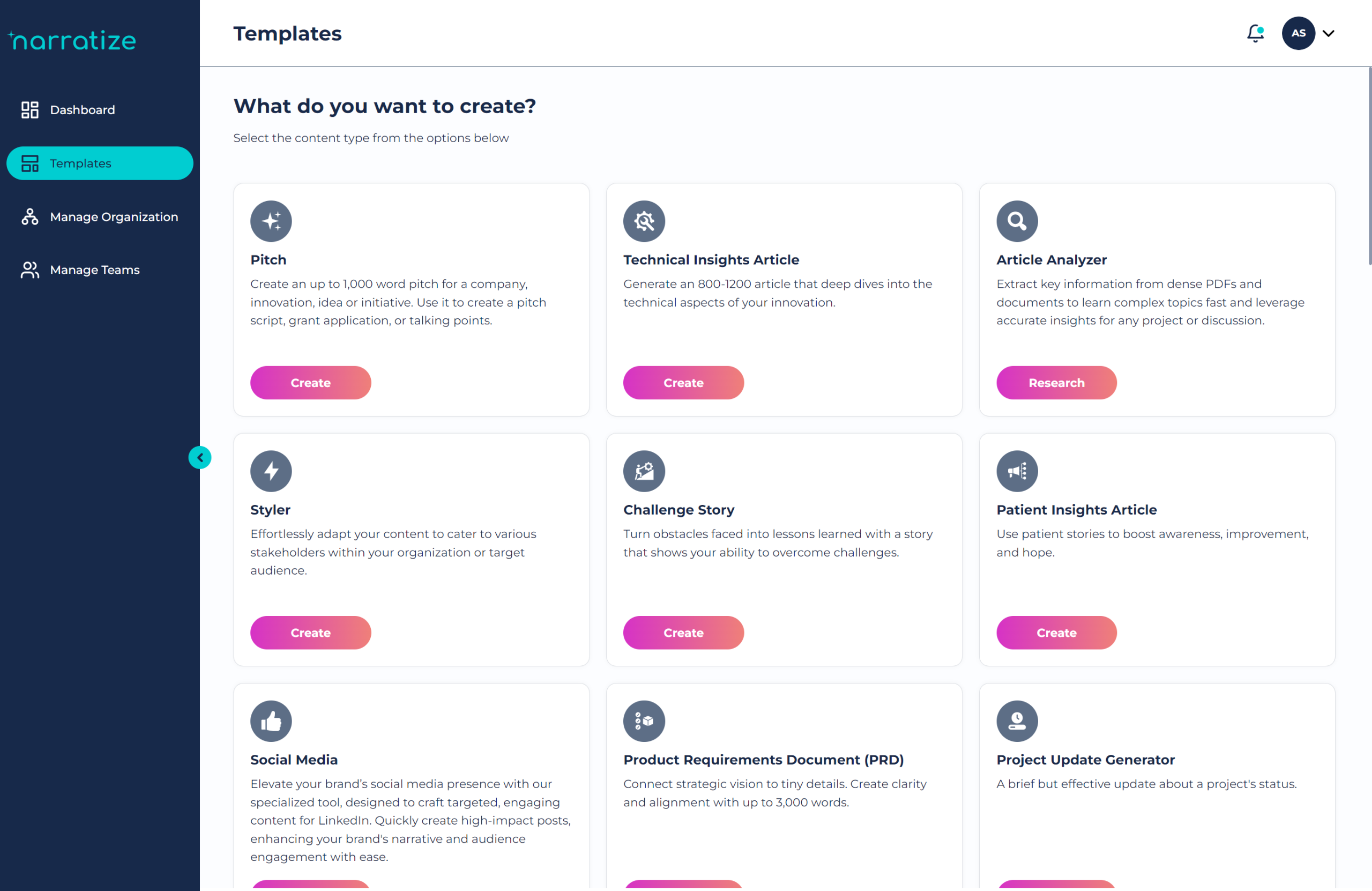This screenshot has height=891, width=1372.
Task: Select Manage Teams in the sidebar
Action: tap(94, 270)
